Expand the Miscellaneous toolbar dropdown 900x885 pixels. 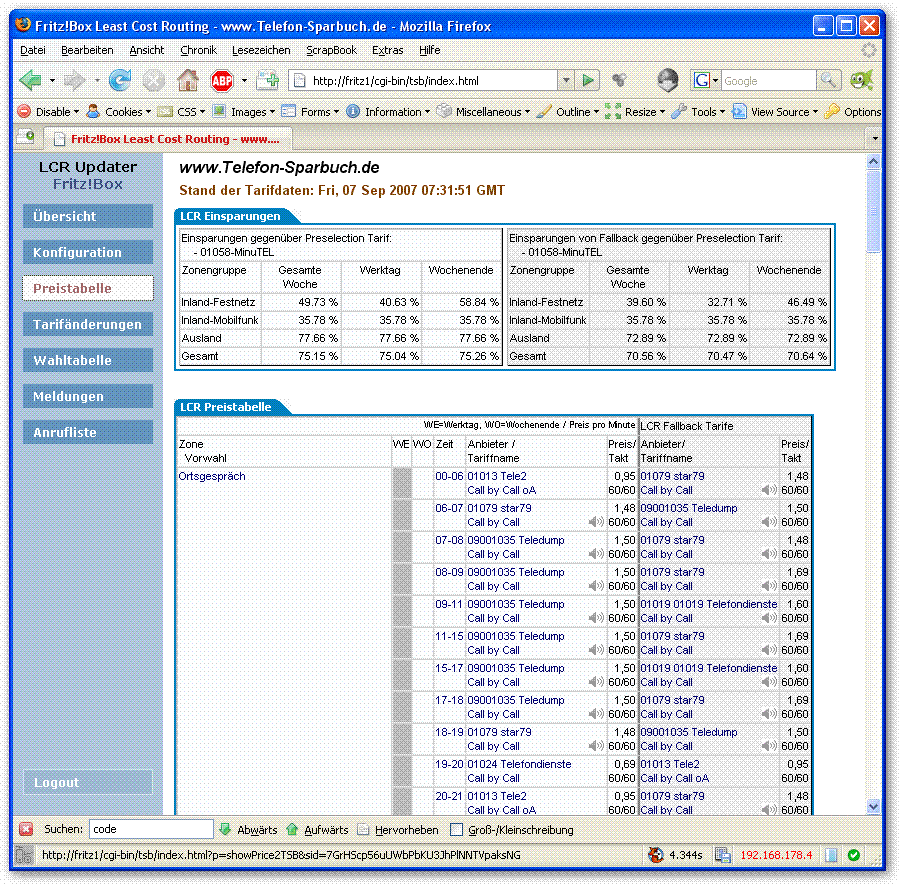[x=527, y=112]
